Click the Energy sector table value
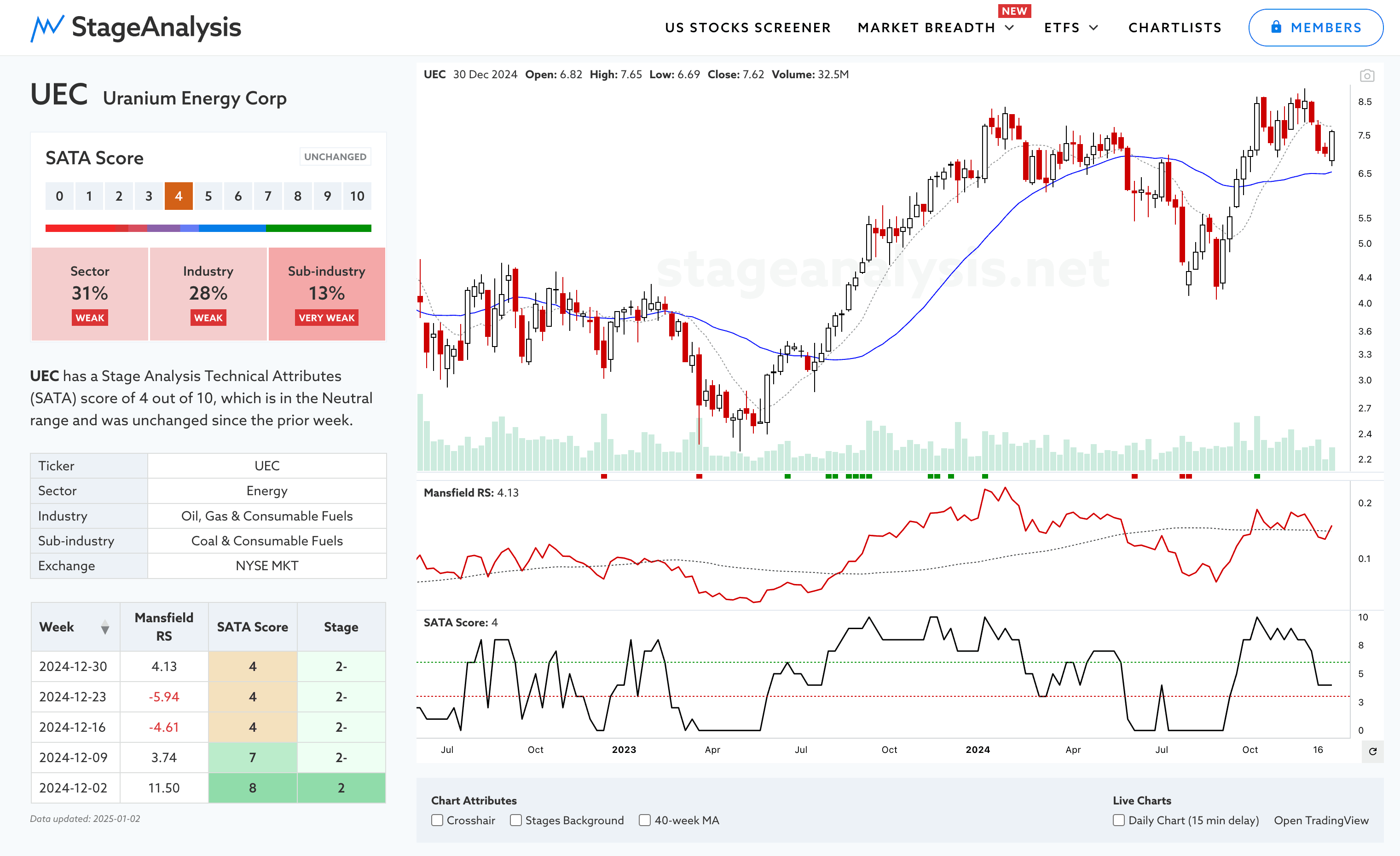Image resolution: width=1400 pixels, height=856 pixels. (x=267, y=491)
